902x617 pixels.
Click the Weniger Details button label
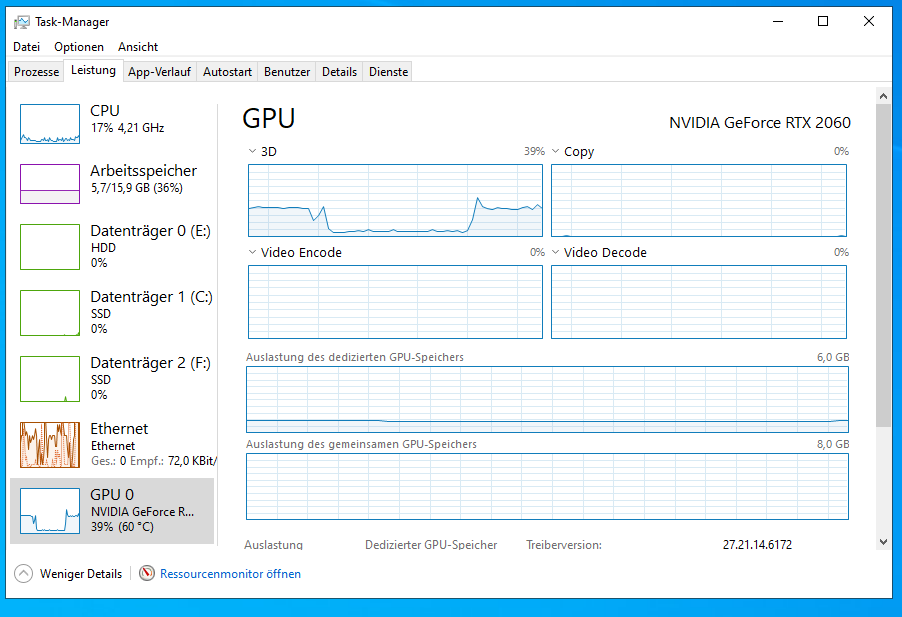click(x=81, y=574)
